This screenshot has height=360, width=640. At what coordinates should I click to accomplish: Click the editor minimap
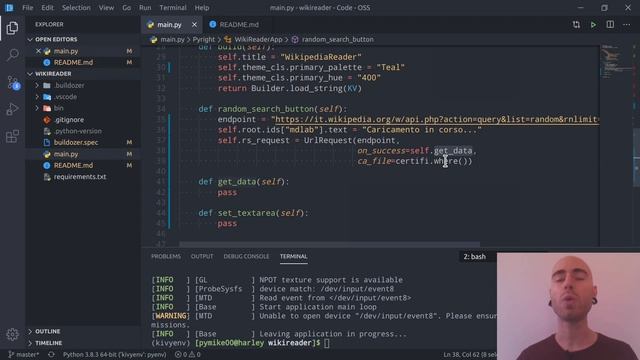pos(616,61)
